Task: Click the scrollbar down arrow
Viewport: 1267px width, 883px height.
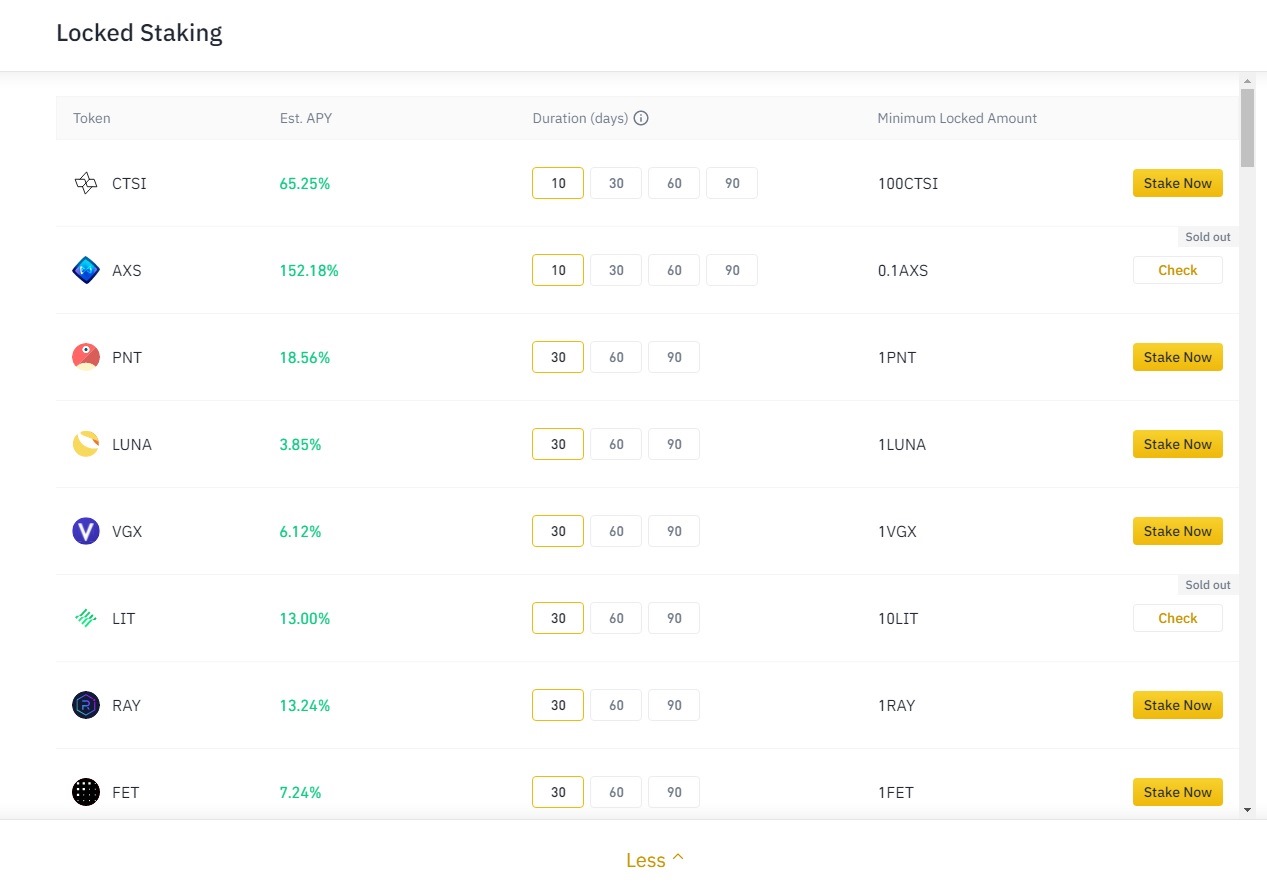Action: (x=1247, y=809)
